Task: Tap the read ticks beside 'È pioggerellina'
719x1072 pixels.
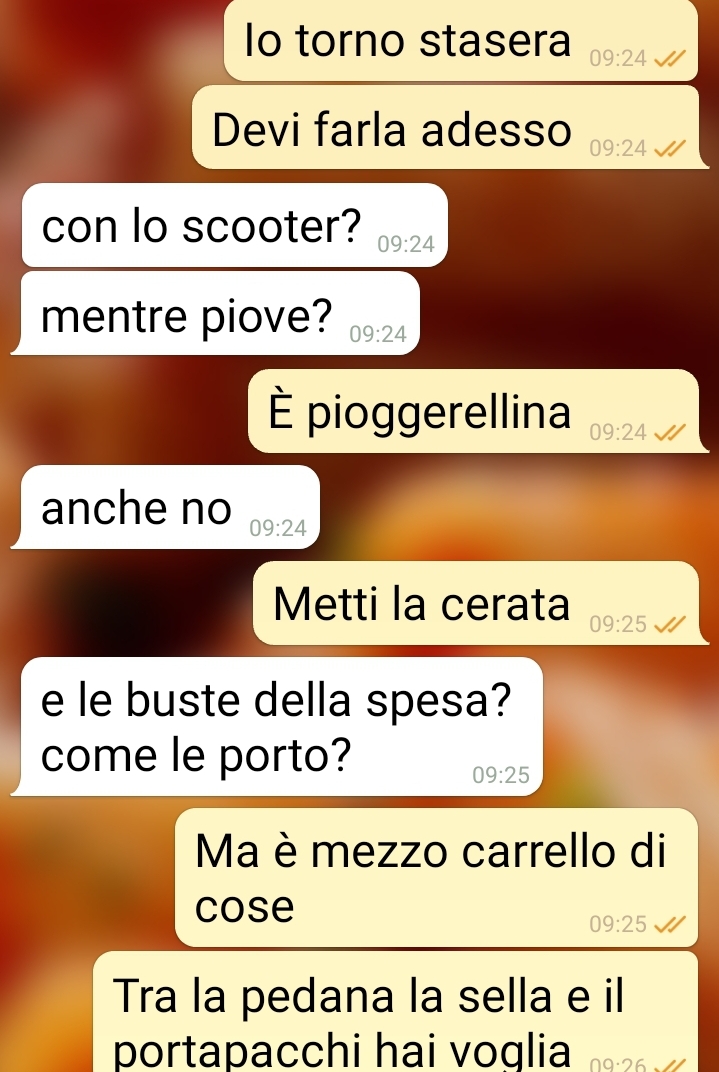Action: [x=669, y=432]
